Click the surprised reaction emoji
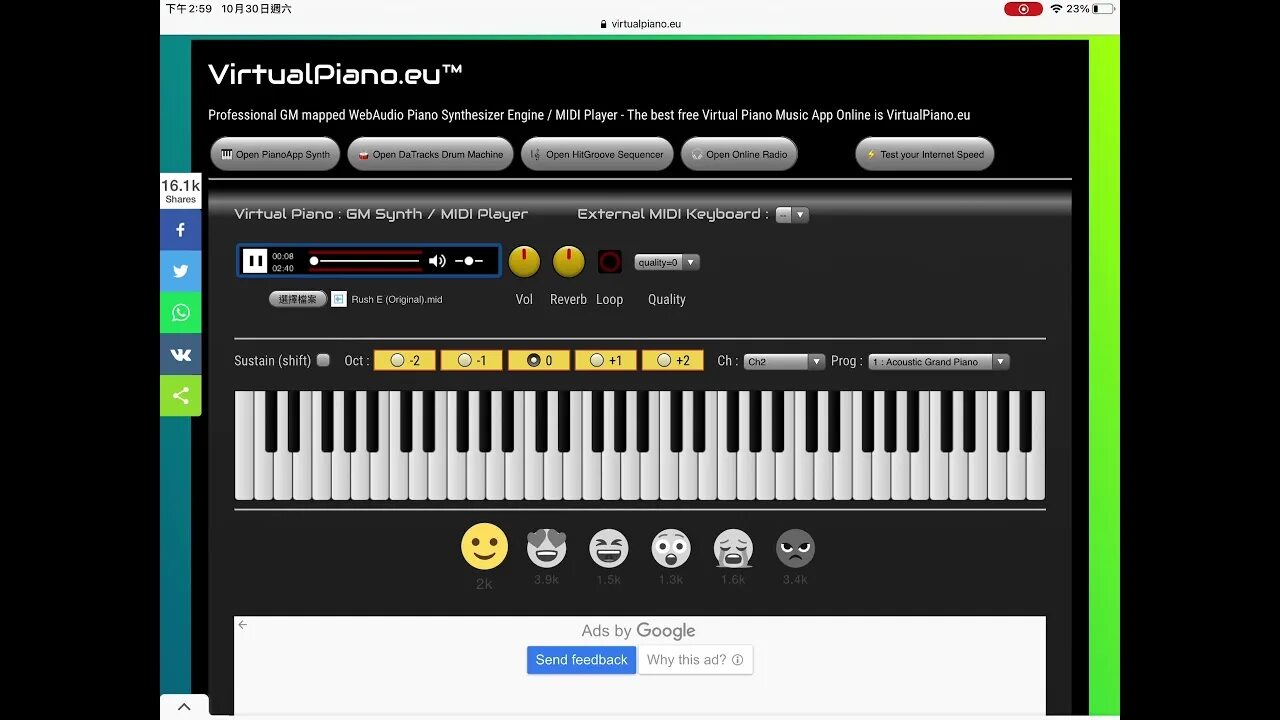Image resolution: width=1280 pixels, height=720 pixels. pos(671,548)
